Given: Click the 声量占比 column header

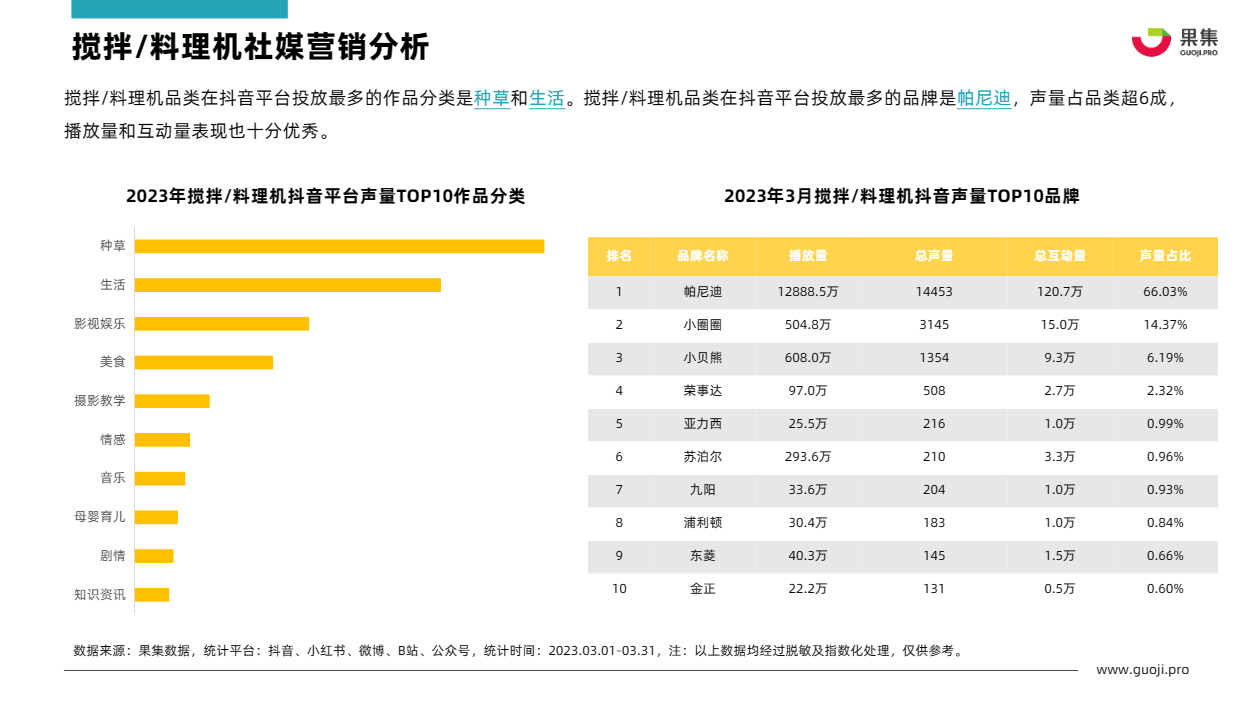Looking at the screenshot, I should pyautogui.click(x=1165, y=256).
